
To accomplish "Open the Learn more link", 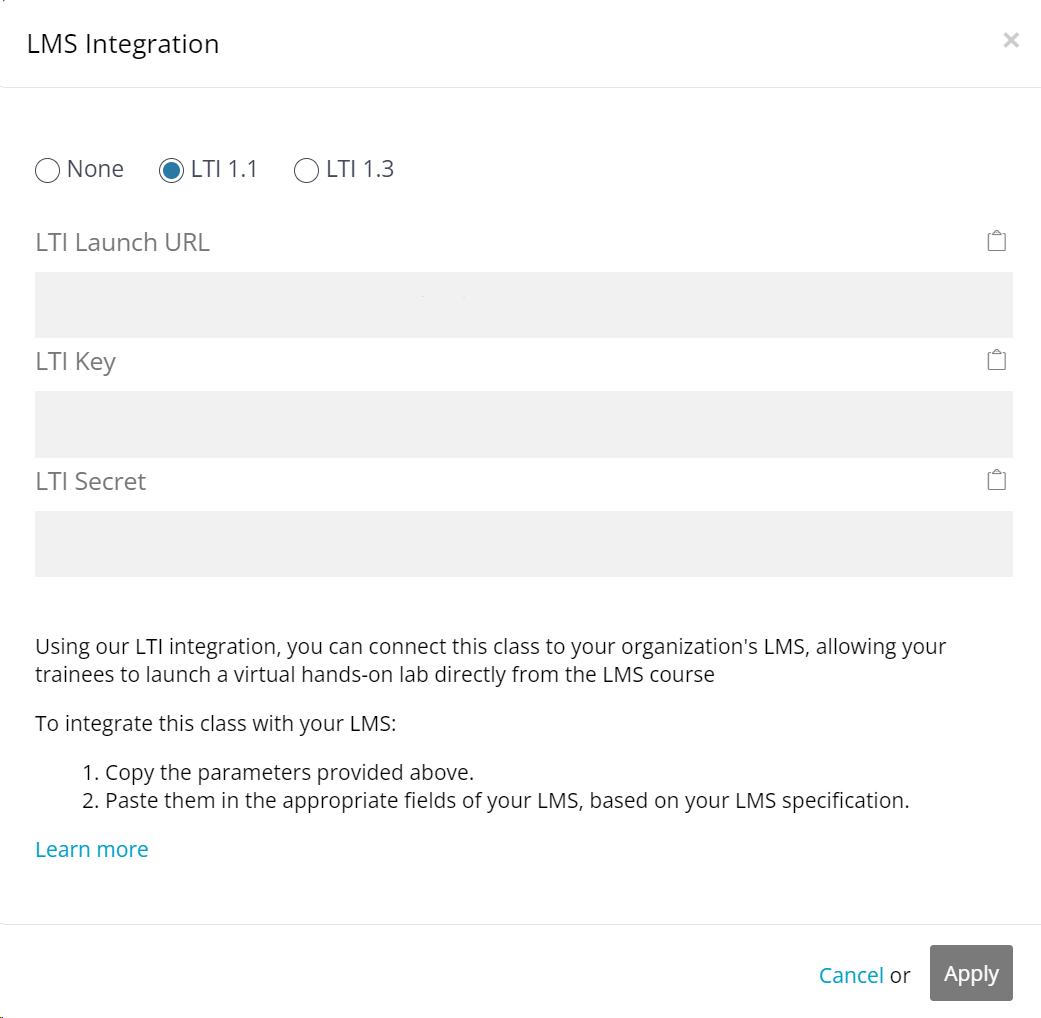I will [92, 849].
